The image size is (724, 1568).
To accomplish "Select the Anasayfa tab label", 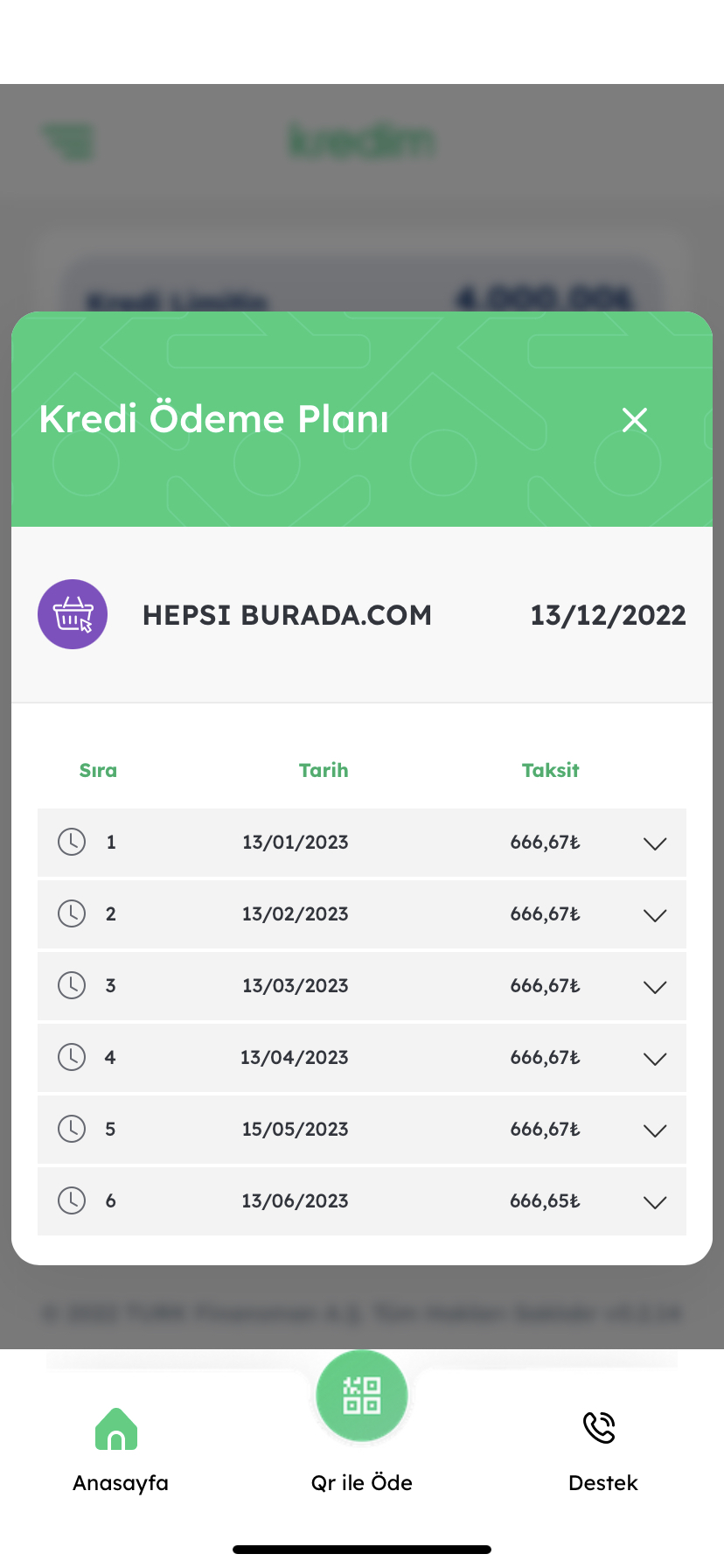I will (121, 1483).
